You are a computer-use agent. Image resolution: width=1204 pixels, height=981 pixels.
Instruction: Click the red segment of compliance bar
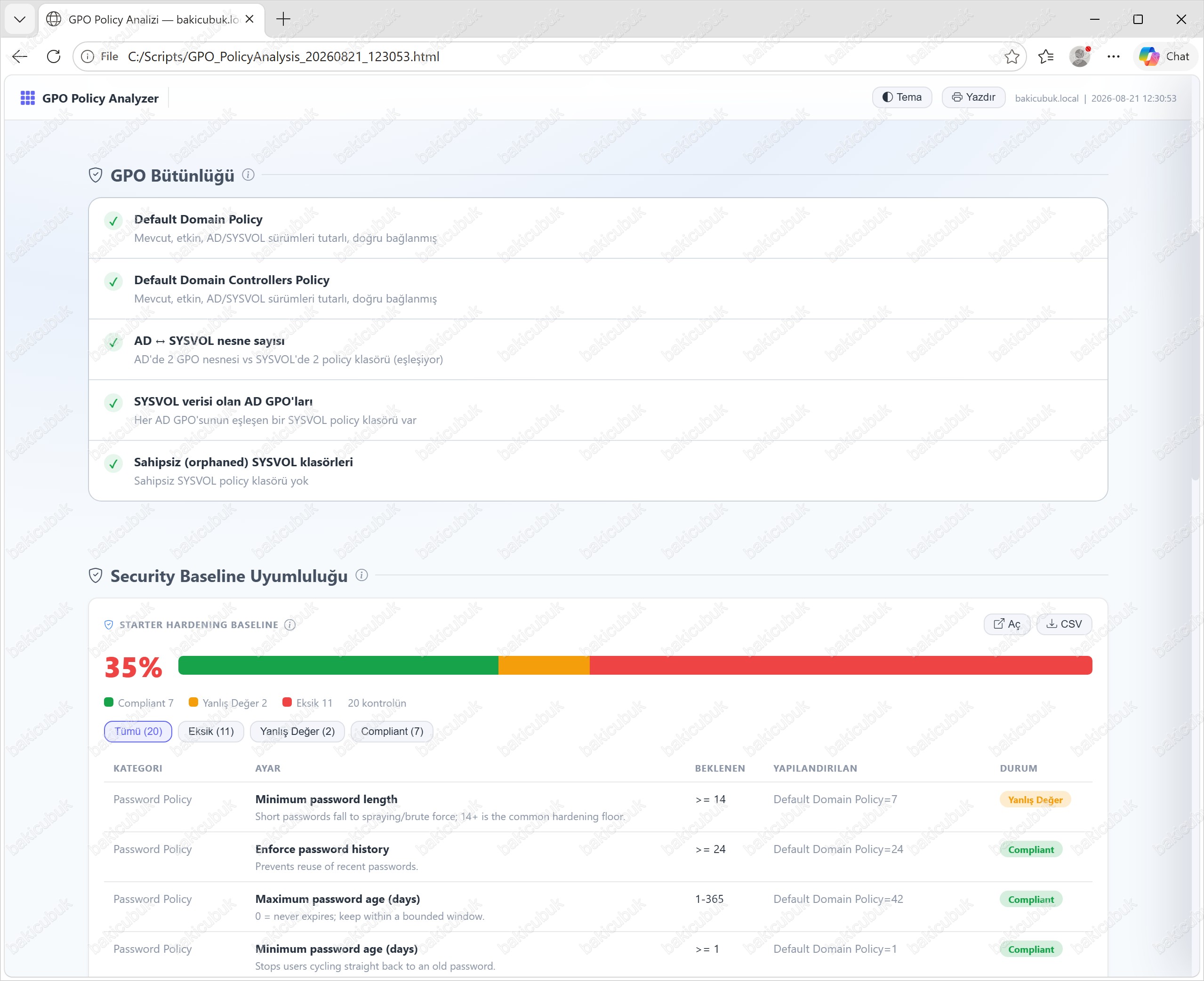point(841,665)
